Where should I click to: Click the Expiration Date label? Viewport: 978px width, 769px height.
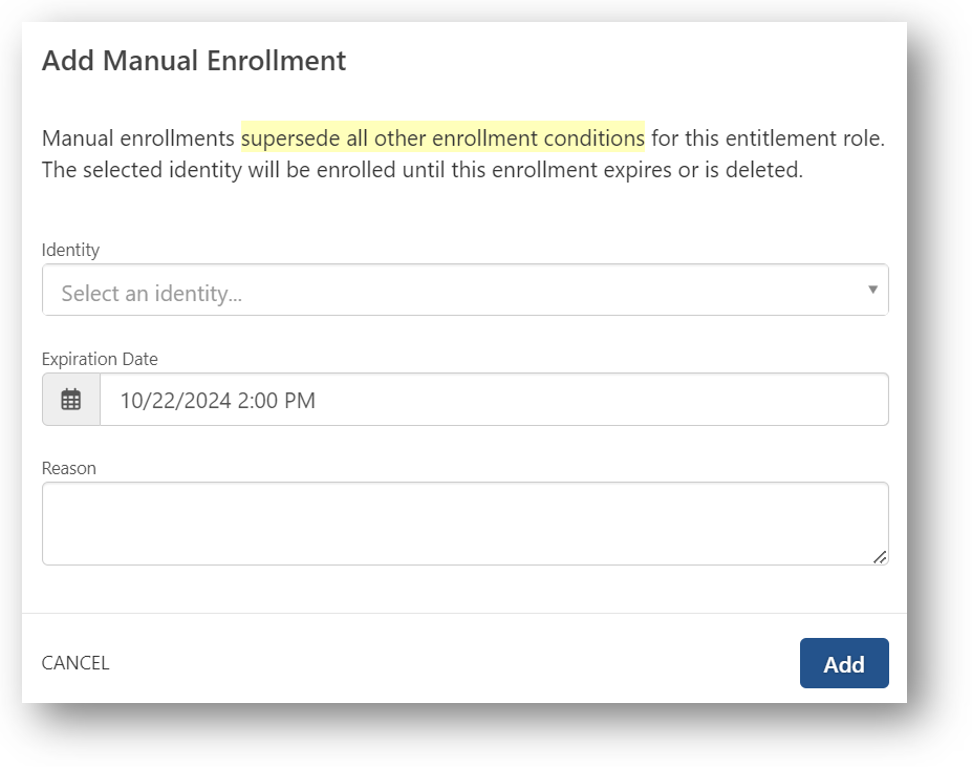pos(99,359)
